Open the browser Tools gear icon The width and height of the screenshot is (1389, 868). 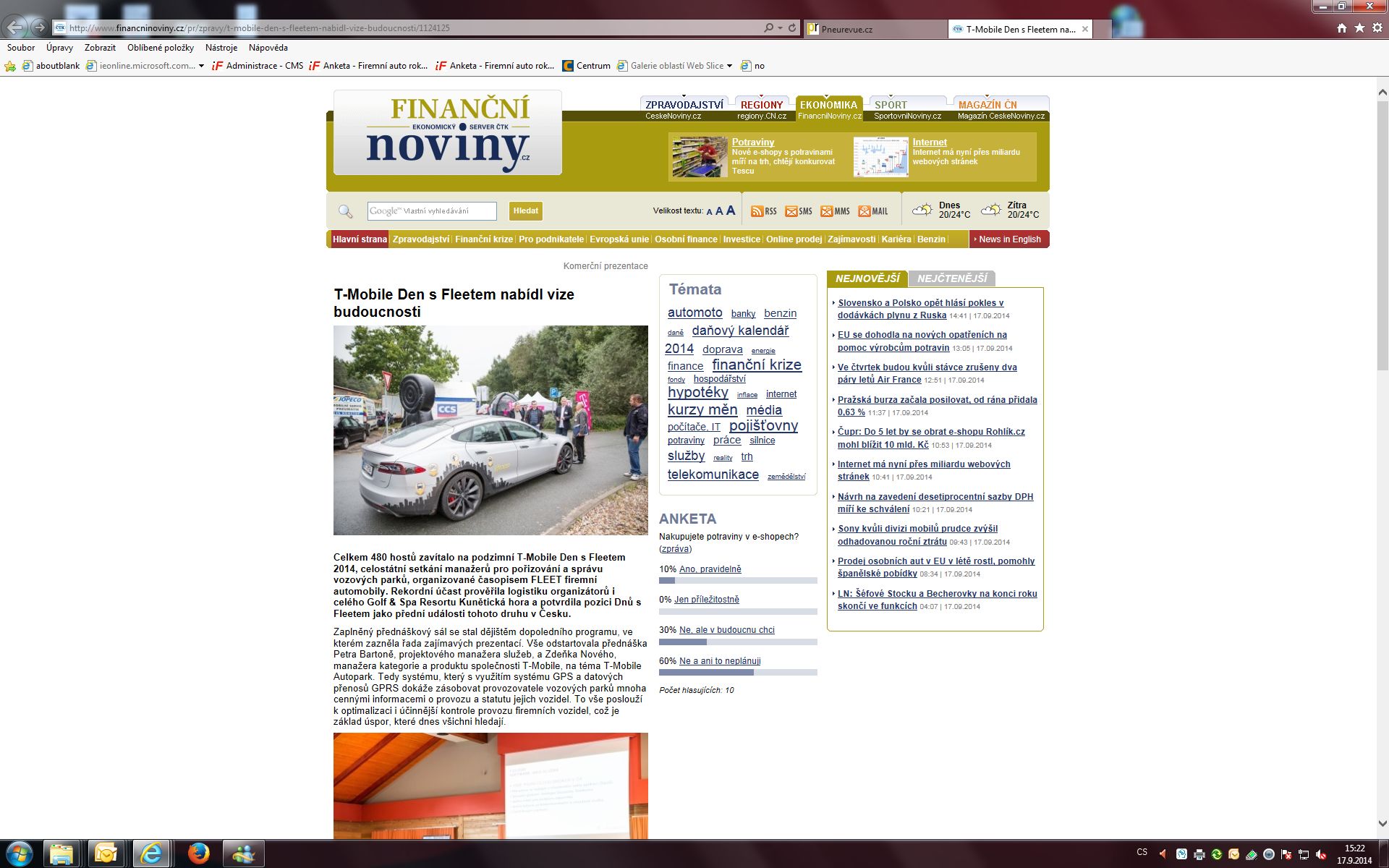click(1377, 28)
